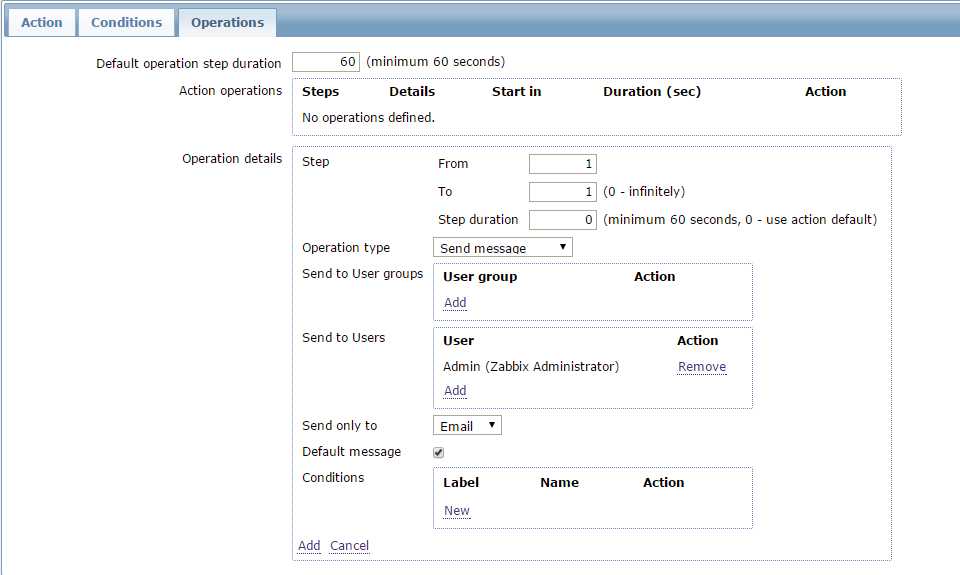Click the '(minimum 60 seconds)' hint text
960x575 pixels.
tap(435, 62)
